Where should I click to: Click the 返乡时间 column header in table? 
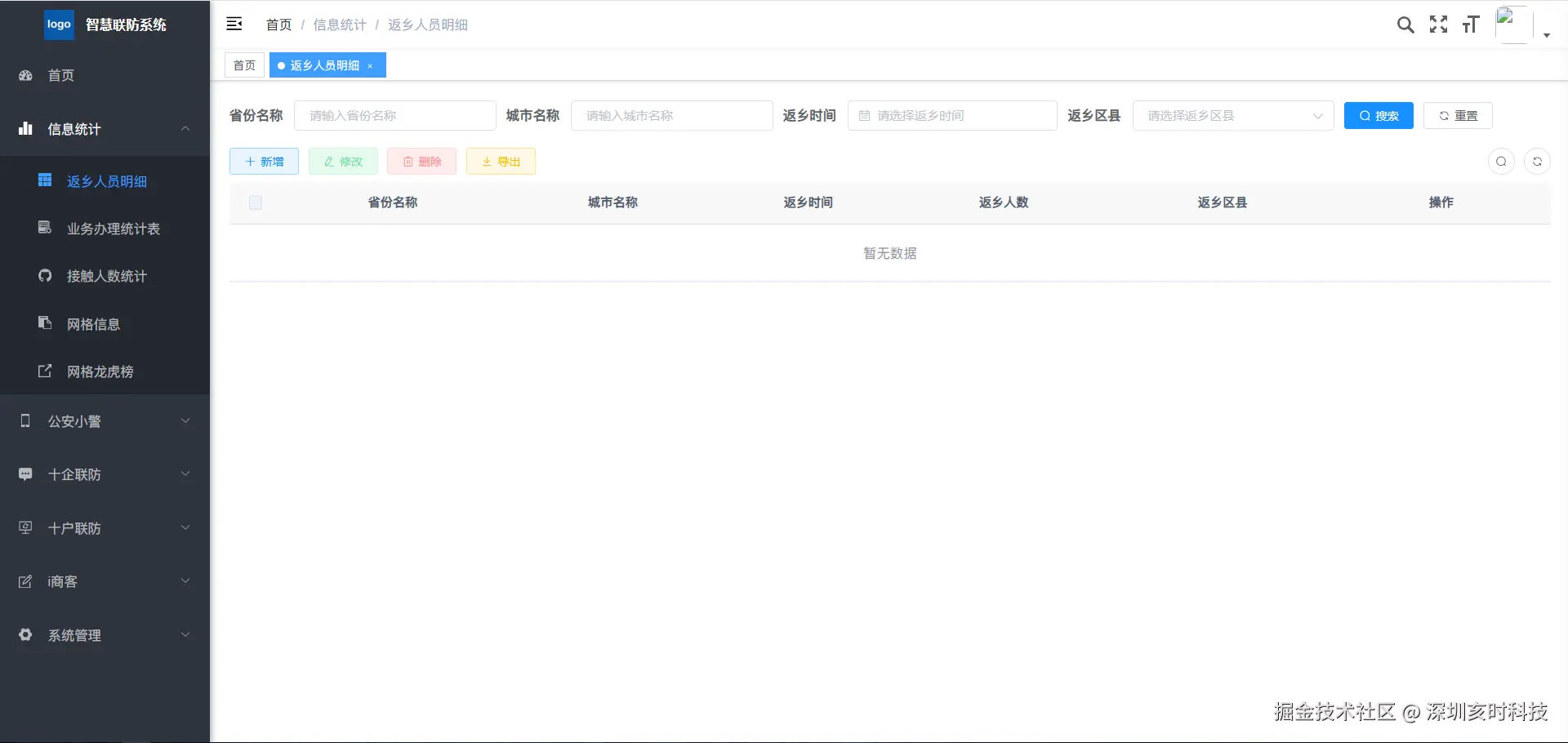click(x=808, y=202)
